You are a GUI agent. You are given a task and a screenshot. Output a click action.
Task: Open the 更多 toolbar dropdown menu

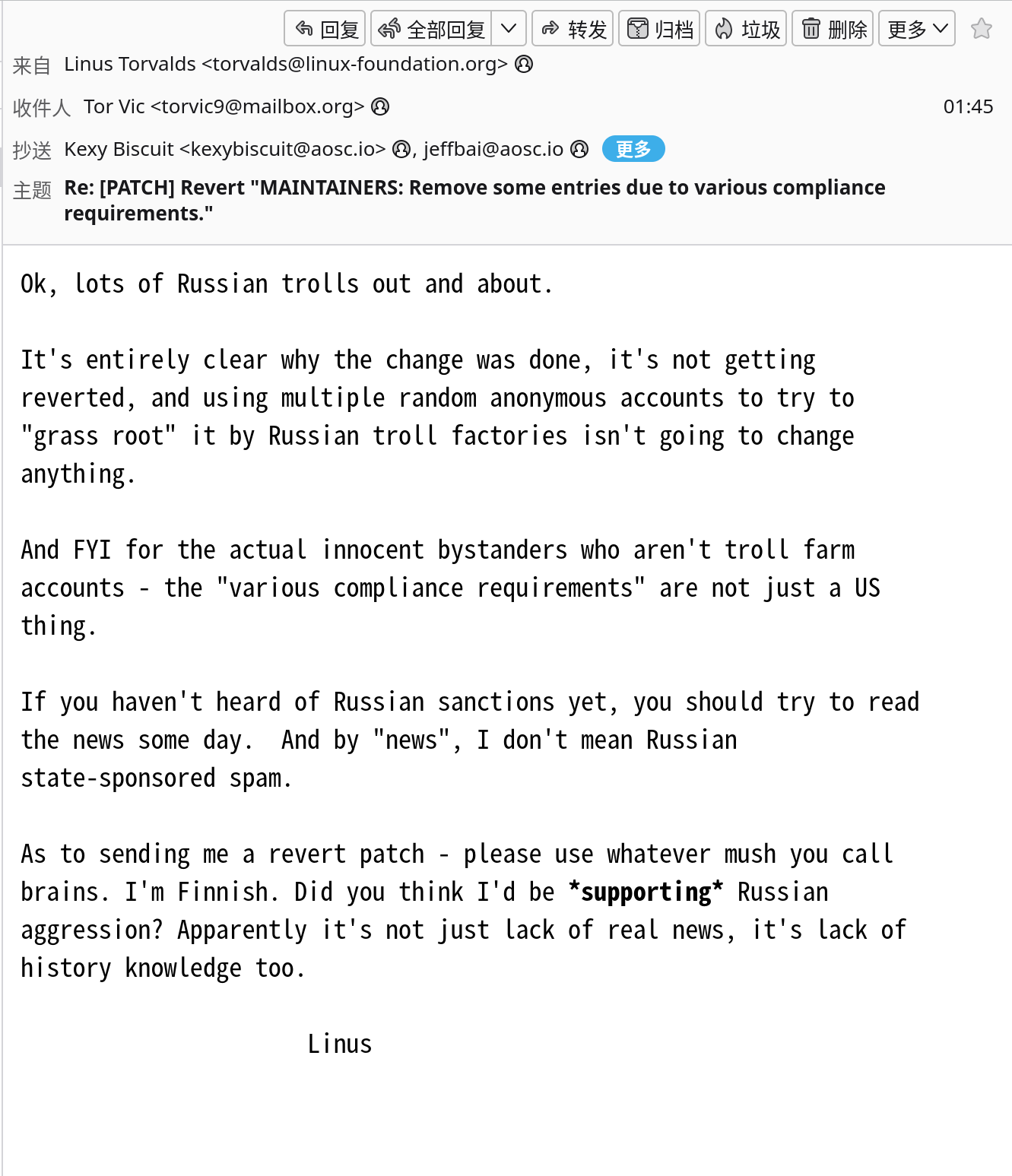click(x=917, y=29)
